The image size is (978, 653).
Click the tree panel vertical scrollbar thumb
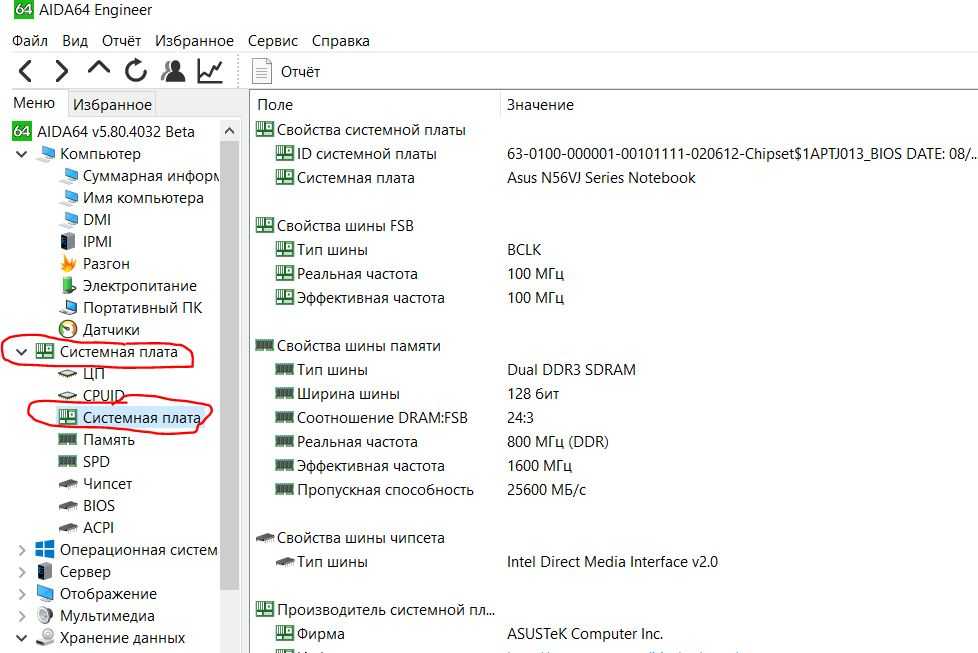[230, 365]
